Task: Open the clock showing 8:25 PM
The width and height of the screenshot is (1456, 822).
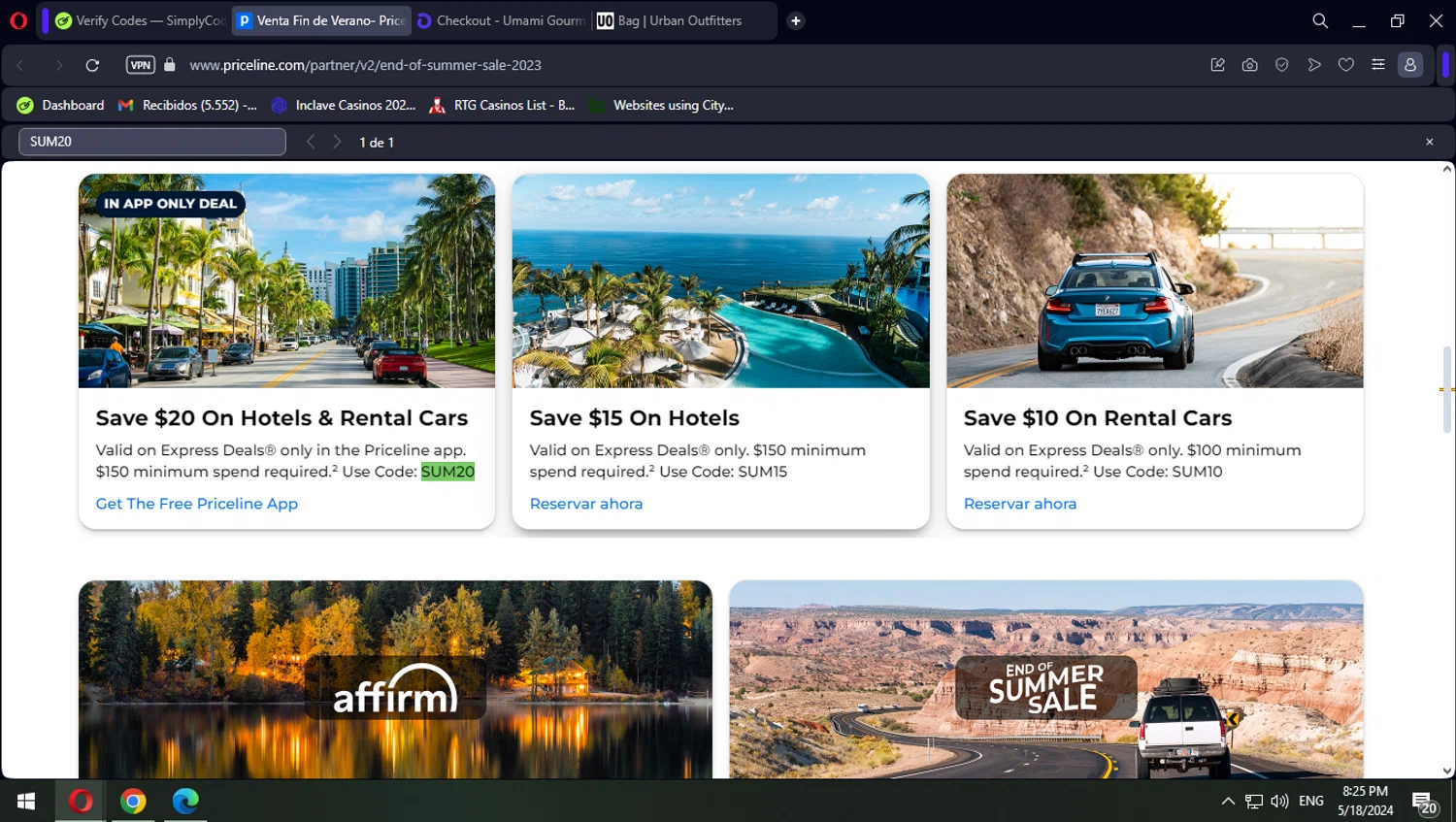Action: tap(1365, 801)
